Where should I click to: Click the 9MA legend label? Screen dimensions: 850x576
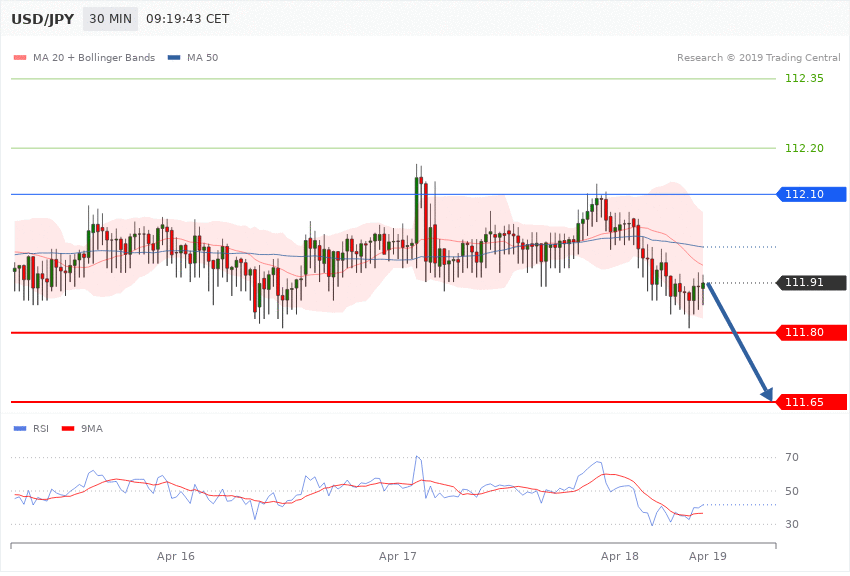click(92, 429)
